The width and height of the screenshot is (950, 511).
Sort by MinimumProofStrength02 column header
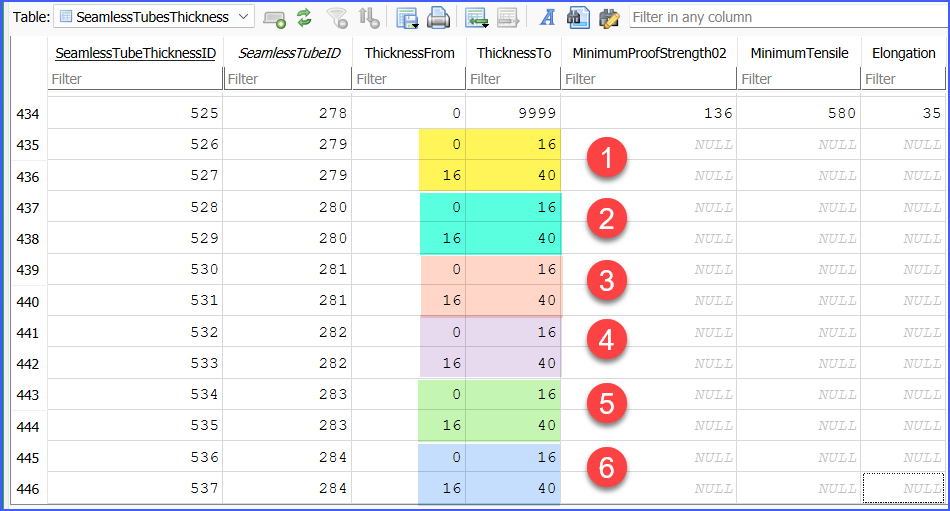[x=649, y=53]
